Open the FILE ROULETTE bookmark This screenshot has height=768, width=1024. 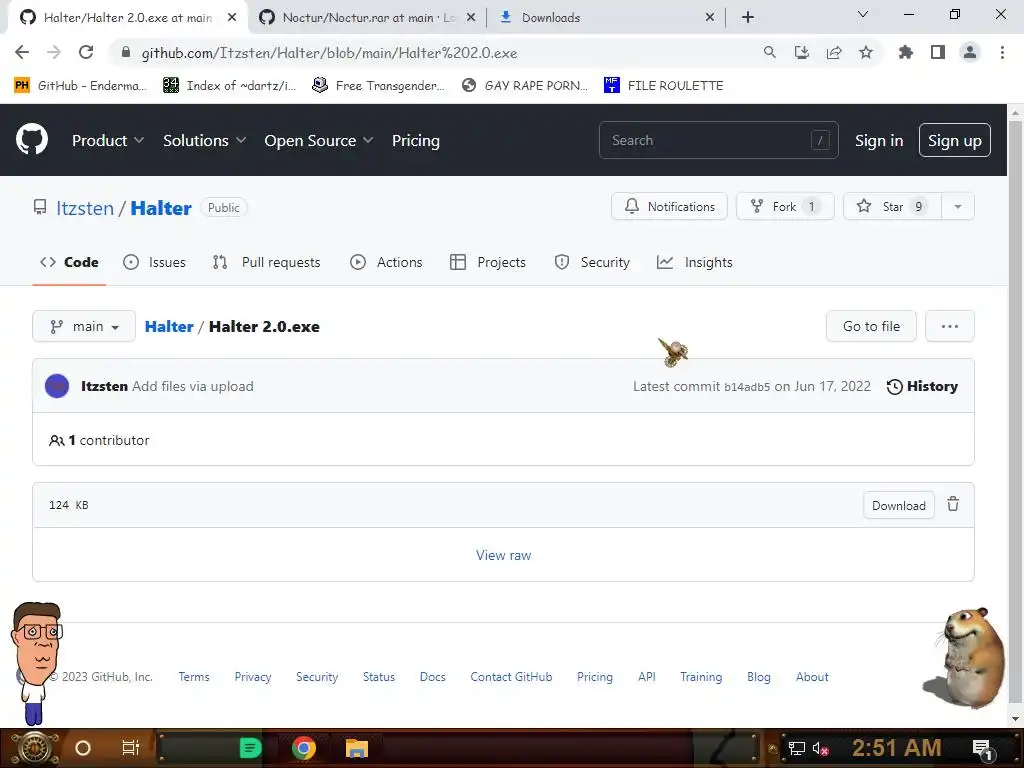pos(664,86)
